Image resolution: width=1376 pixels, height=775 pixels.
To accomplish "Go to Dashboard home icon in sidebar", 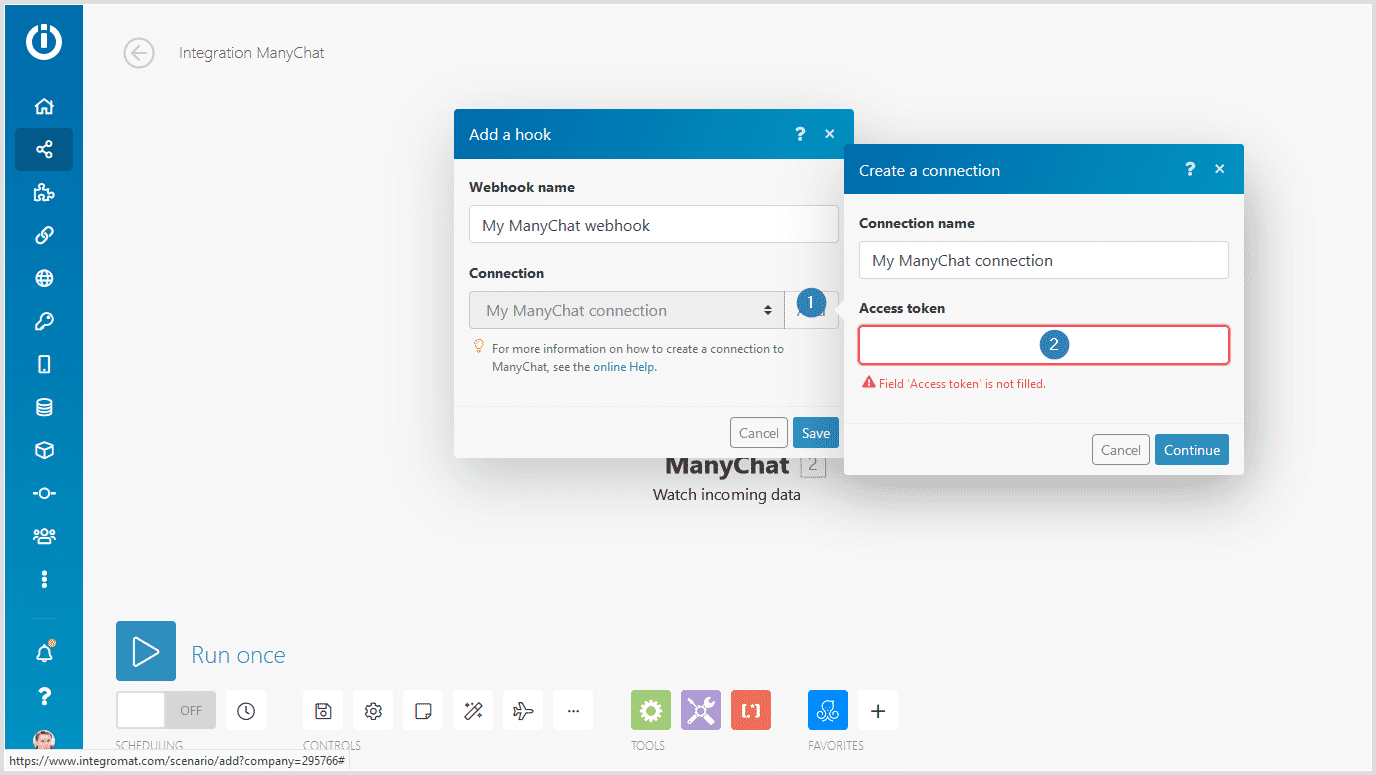I will point(44,106).
